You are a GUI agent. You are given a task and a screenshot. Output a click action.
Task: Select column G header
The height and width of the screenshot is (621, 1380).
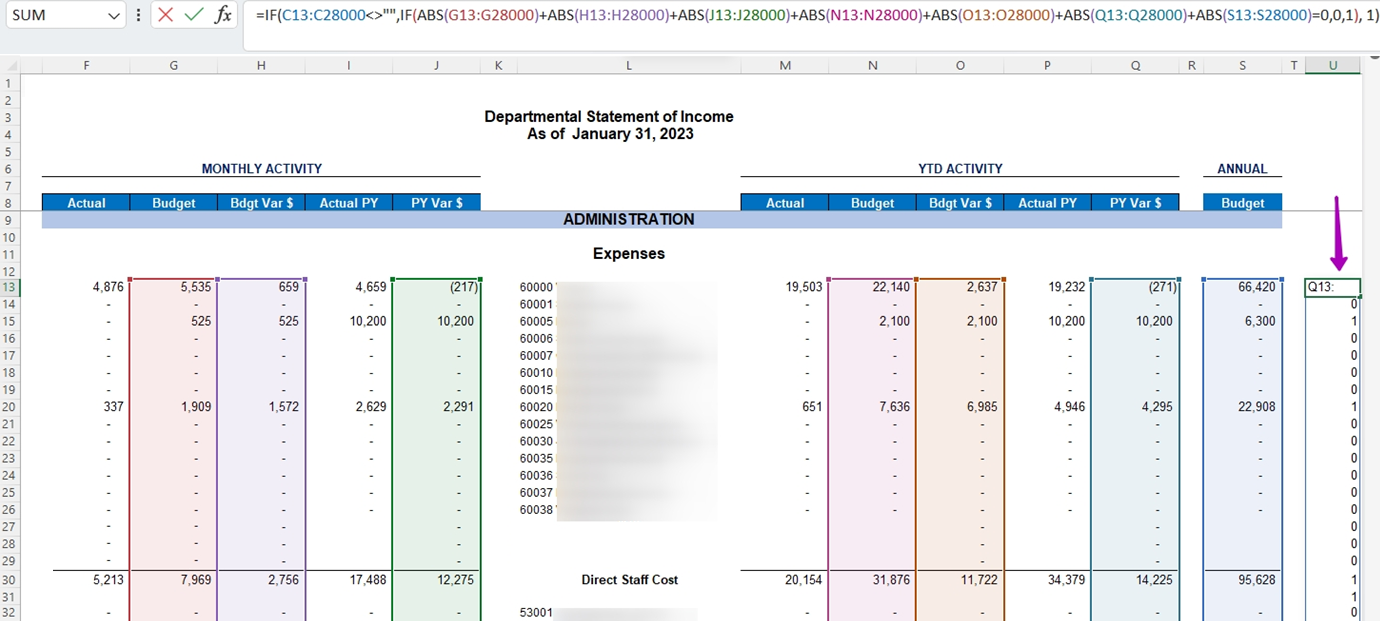(174, 66)
